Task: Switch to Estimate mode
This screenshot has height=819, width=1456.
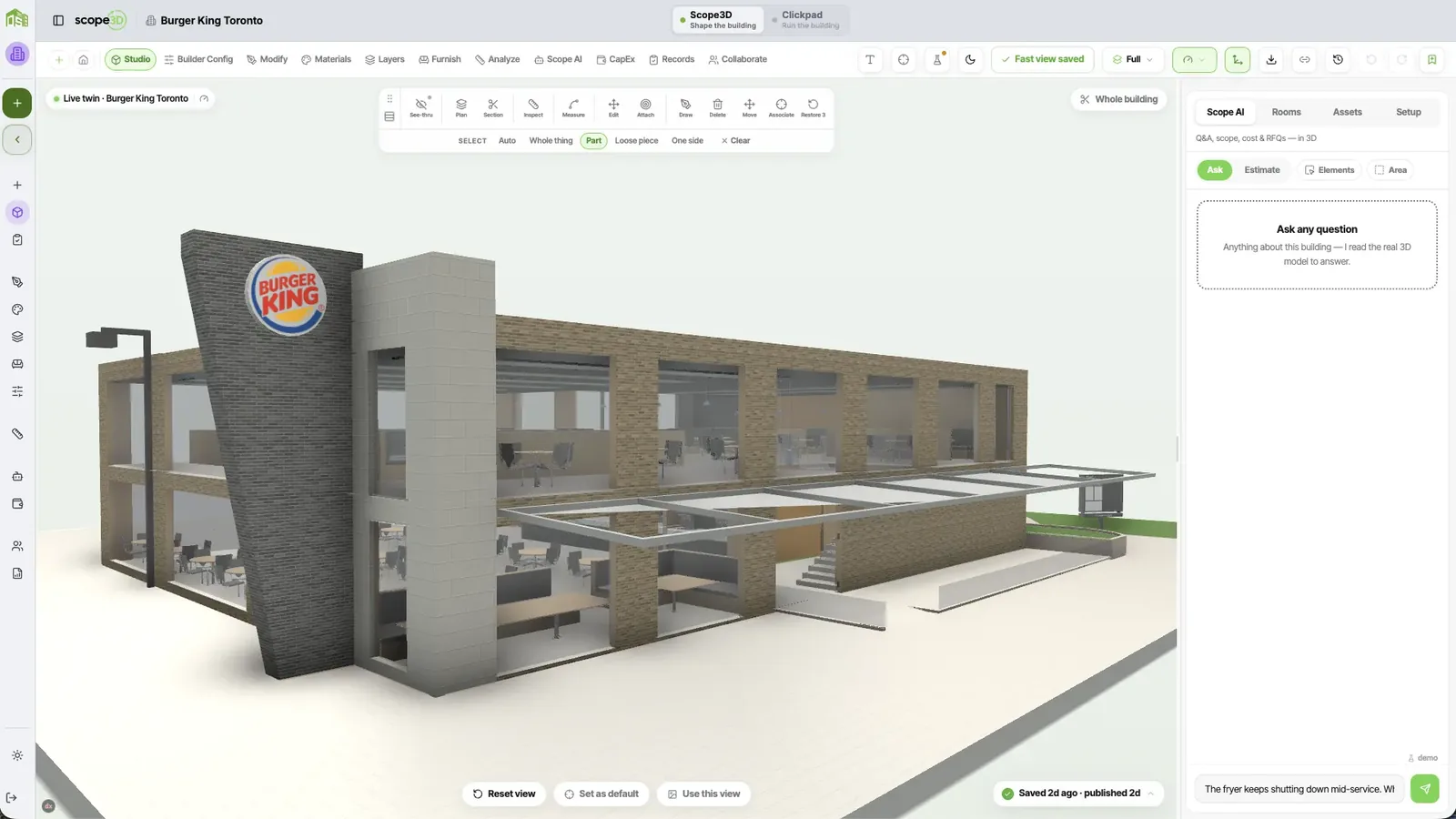Action: (x=1261, y=170)
